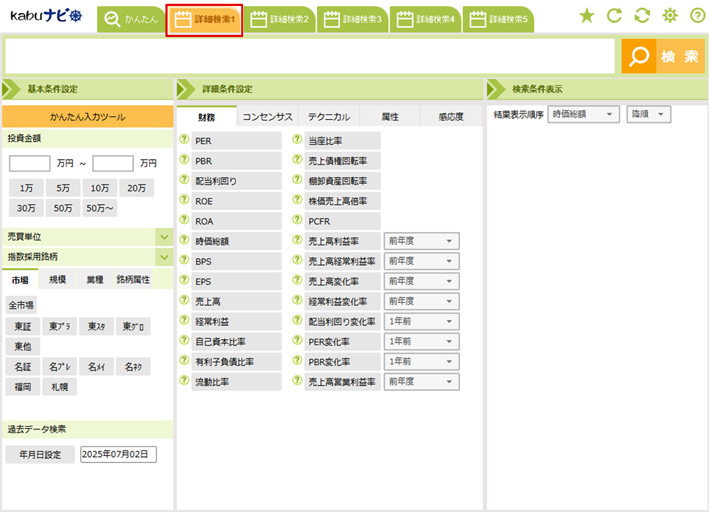
Task: Click the 年月日設定 date input field
Action: point(119,455)
